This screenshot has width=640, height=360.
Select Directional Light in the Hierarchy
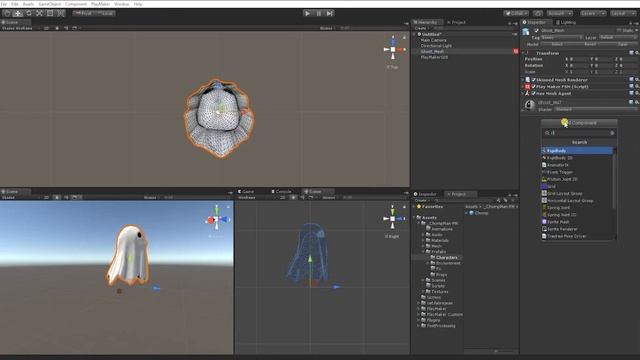(x=436, y=46)
